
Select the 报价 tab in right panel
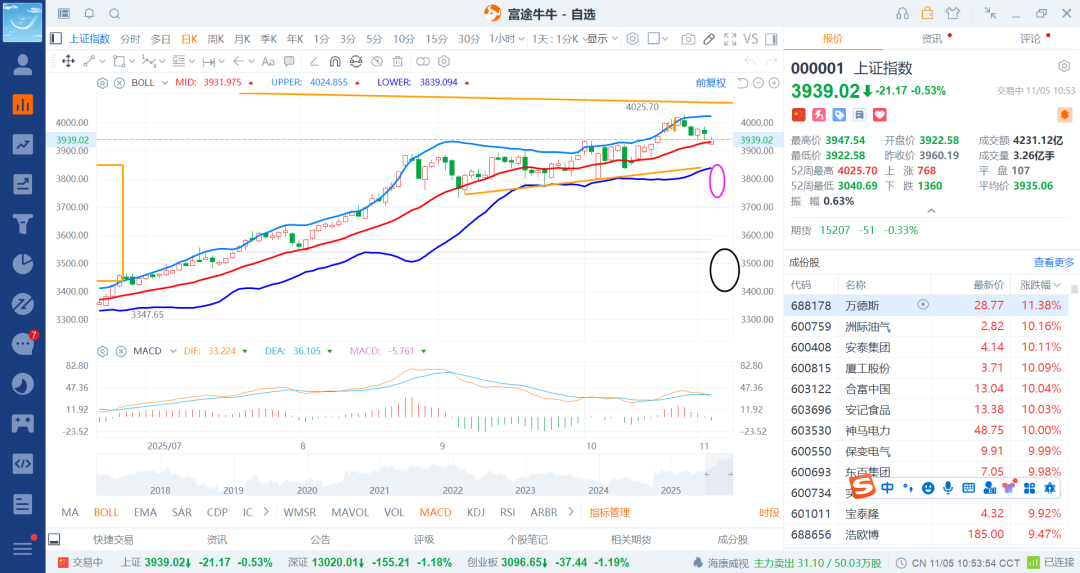click(x=833, y=39)
